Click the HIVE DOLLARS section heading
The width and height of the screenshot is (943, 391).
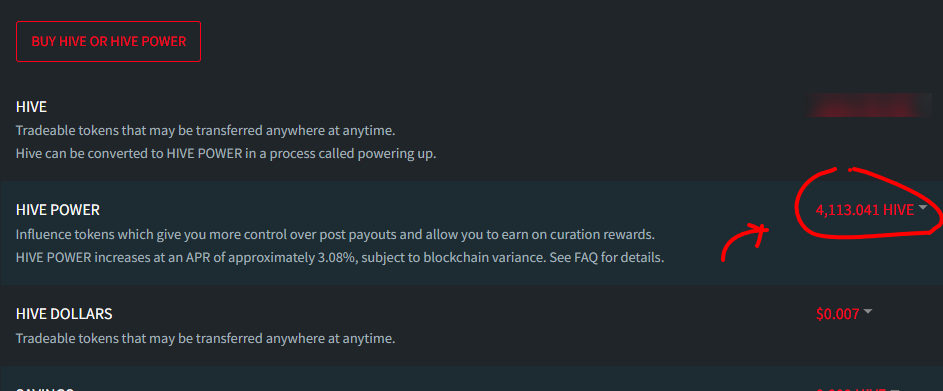coord(64,314)
